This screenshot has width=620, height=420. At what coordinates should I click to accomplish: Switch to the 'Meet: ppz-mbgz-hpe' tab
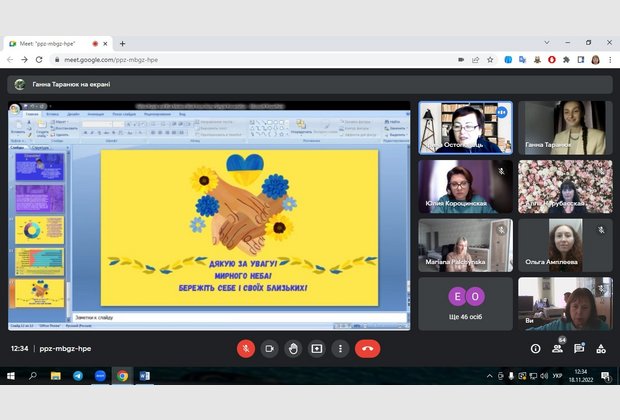coord(50,43)
